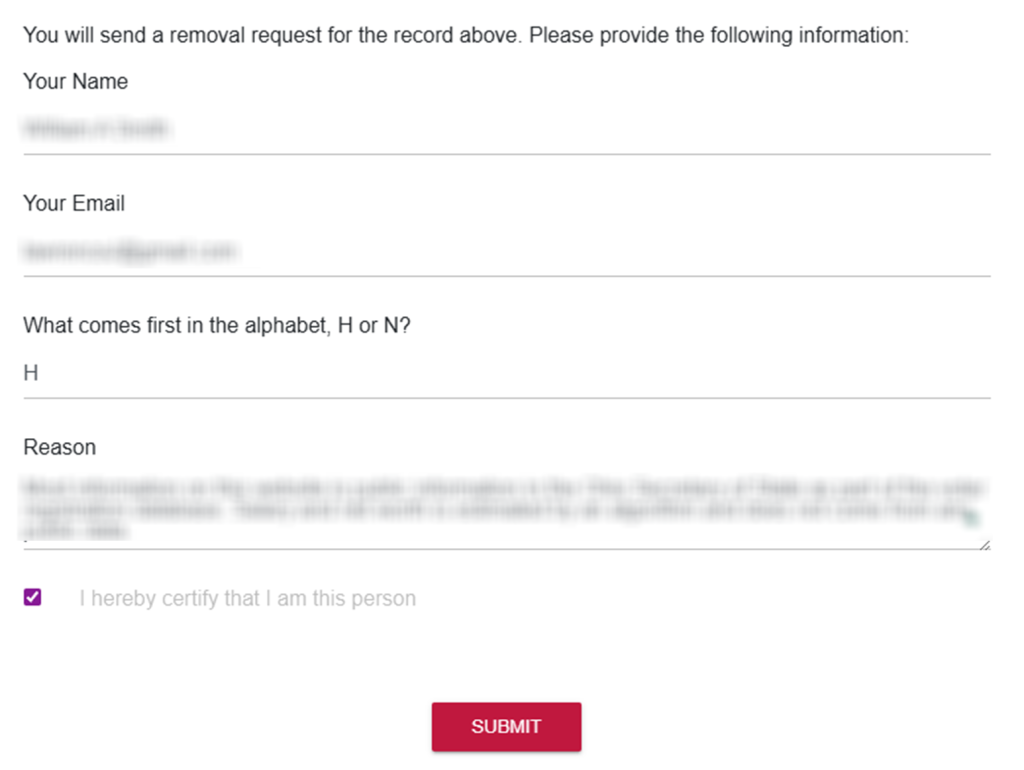This screenshot has width=1024, height=770.
Task: Click the last line of blurred Reason text
Action: (x=76, y=532)
